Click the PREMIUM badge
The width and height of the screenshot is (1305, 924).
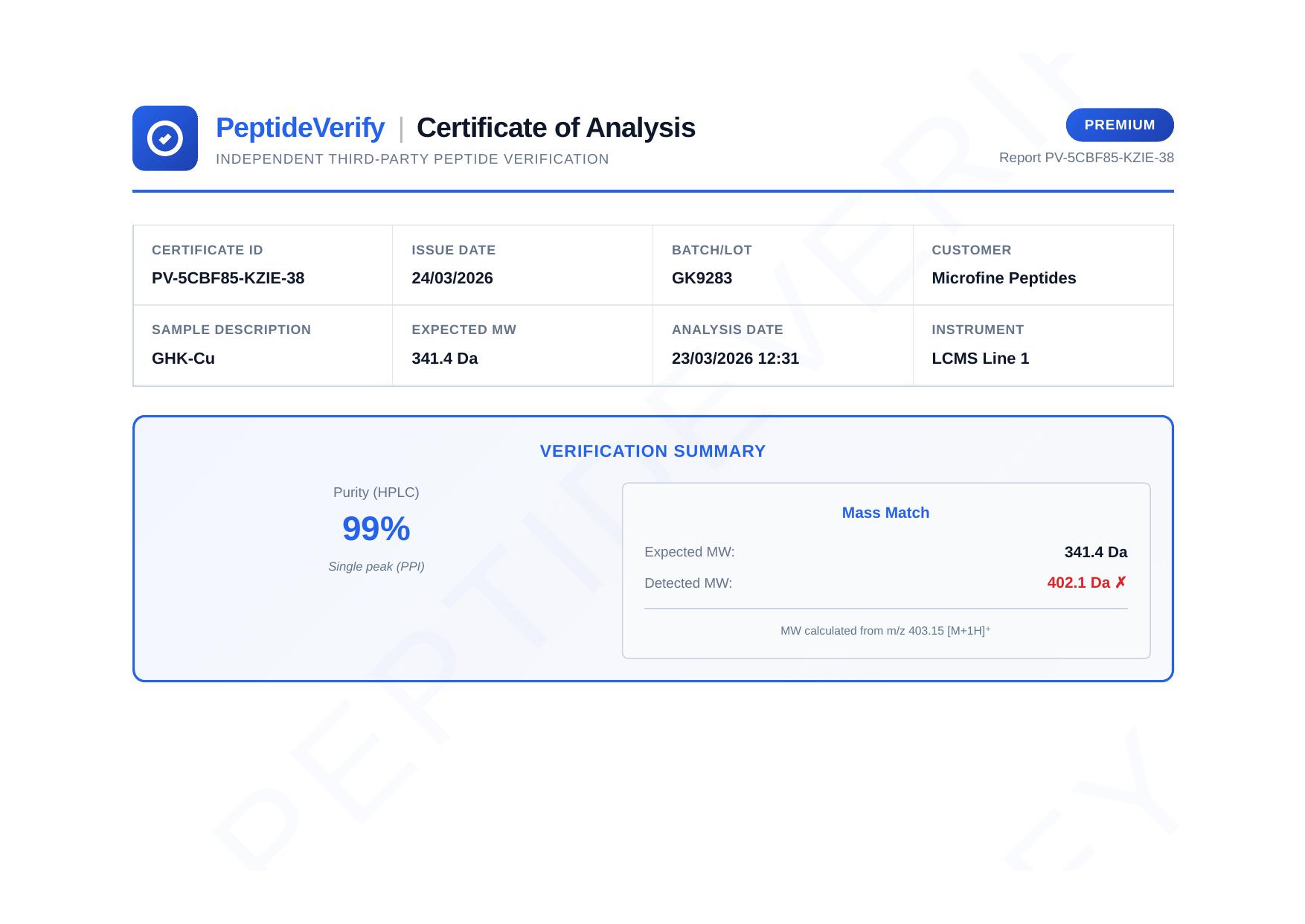coord(1120,125)
